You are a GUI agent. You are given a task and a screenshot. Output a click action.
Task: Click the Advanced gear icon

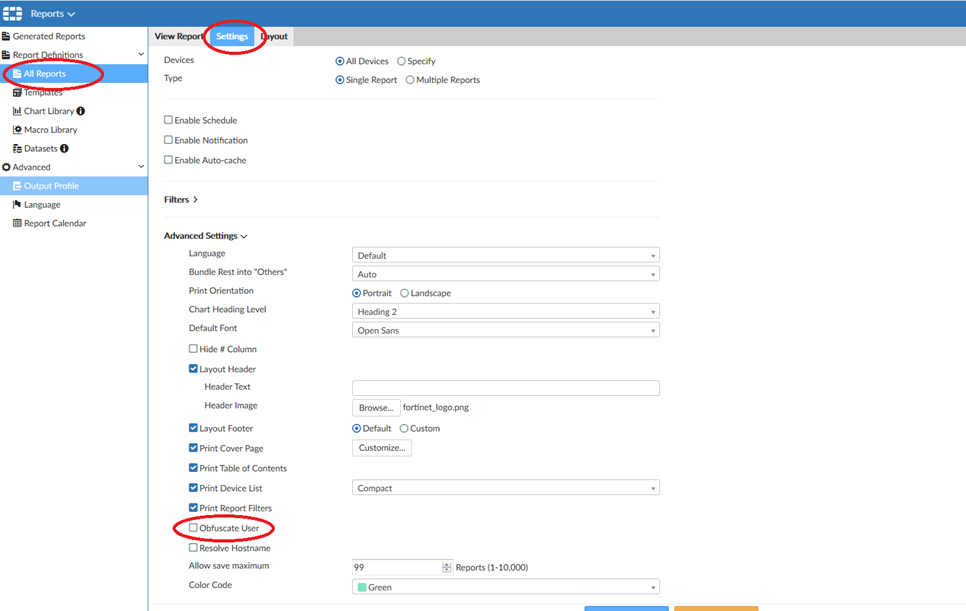[6, 167]
